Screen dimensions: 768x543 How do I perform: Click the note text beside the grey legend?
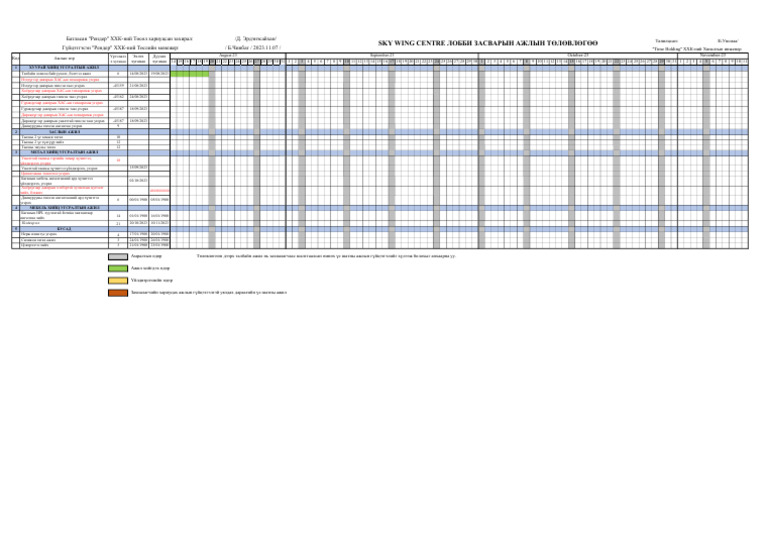click(326, 256)
